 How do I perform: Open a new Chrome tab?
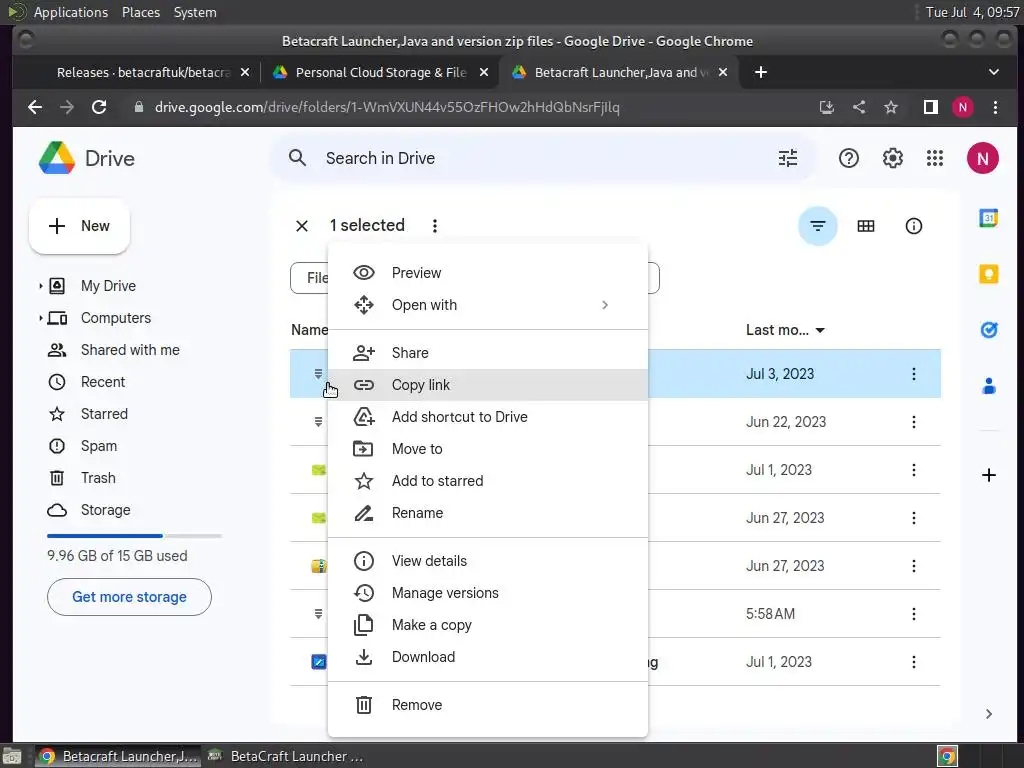coord(760,72)
